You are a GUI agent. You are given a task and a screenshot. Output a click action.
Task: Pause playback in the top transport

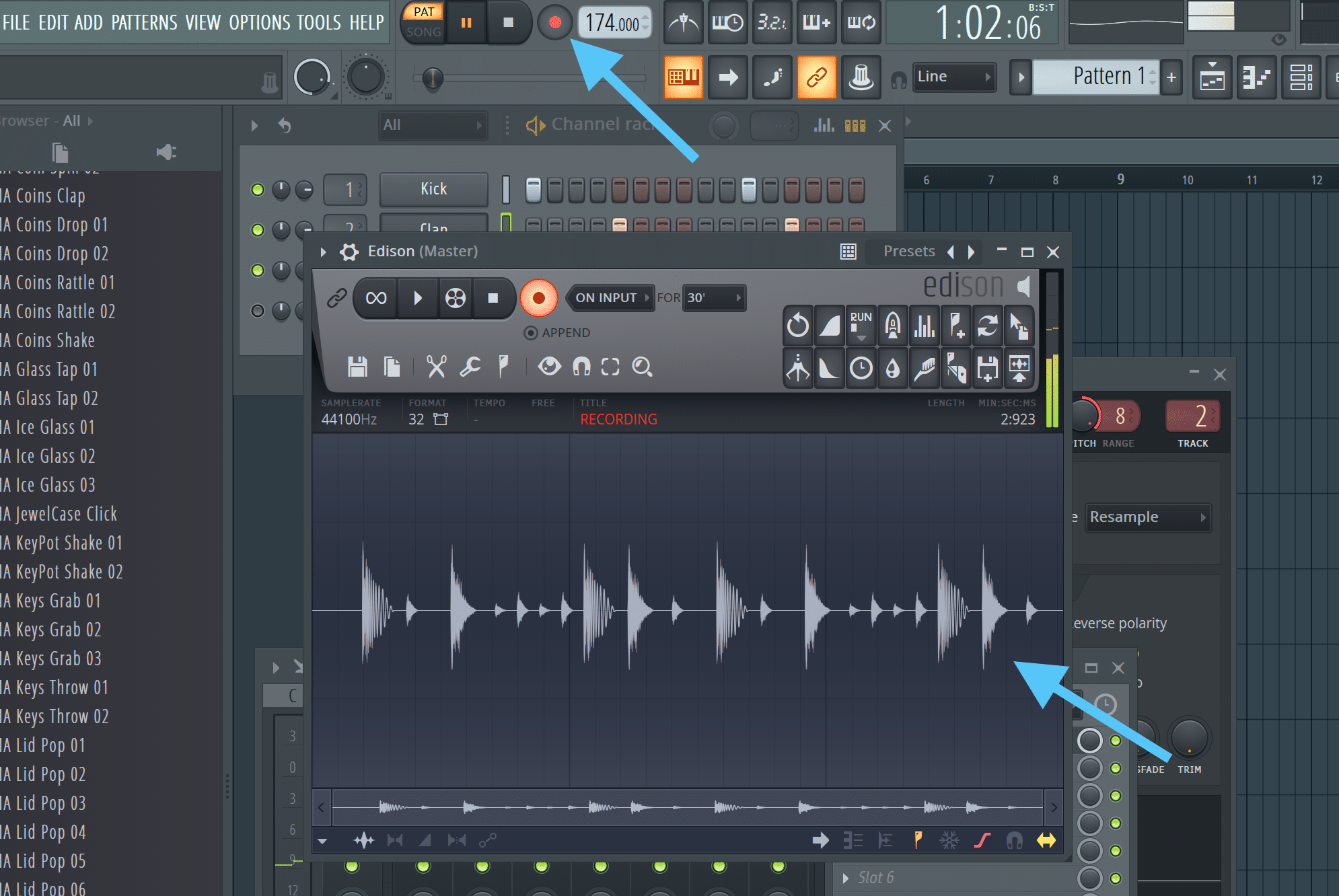[x=466, y=22]
